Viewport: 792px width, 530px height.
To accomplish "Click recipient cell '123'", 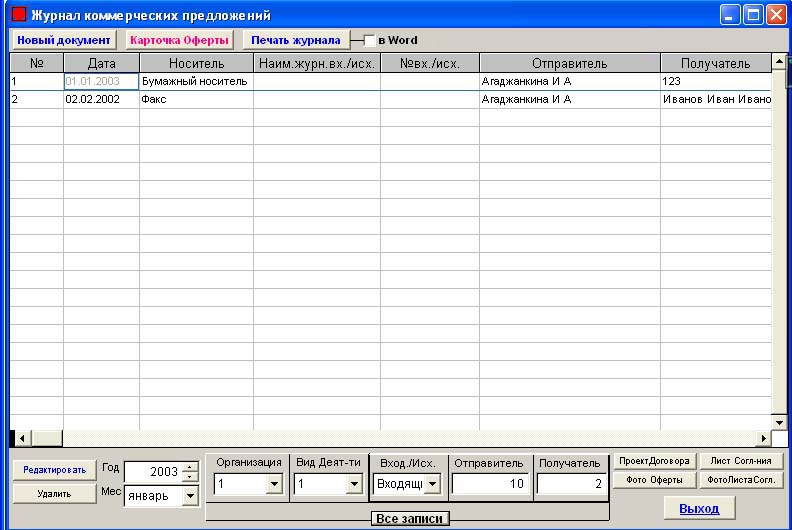I will (x=716, y=81).
